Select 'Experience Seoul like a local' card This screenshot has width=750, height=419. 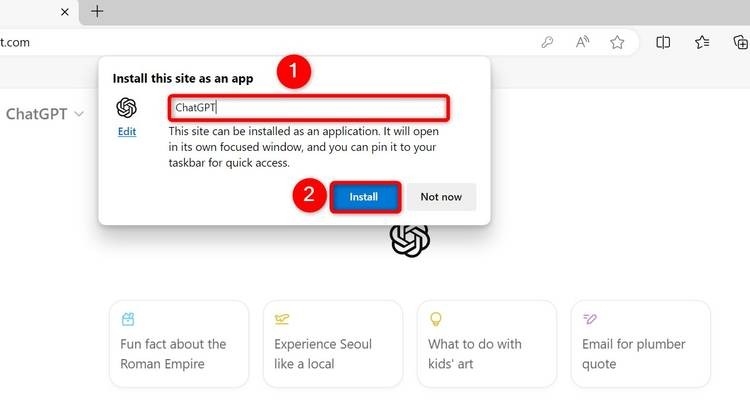pyautogui.click(x=333, y=344)
